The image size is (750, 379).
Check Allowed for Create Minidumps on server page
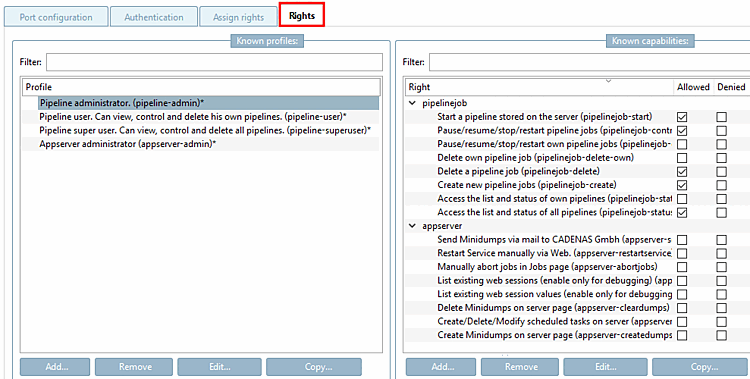point(682,335)
